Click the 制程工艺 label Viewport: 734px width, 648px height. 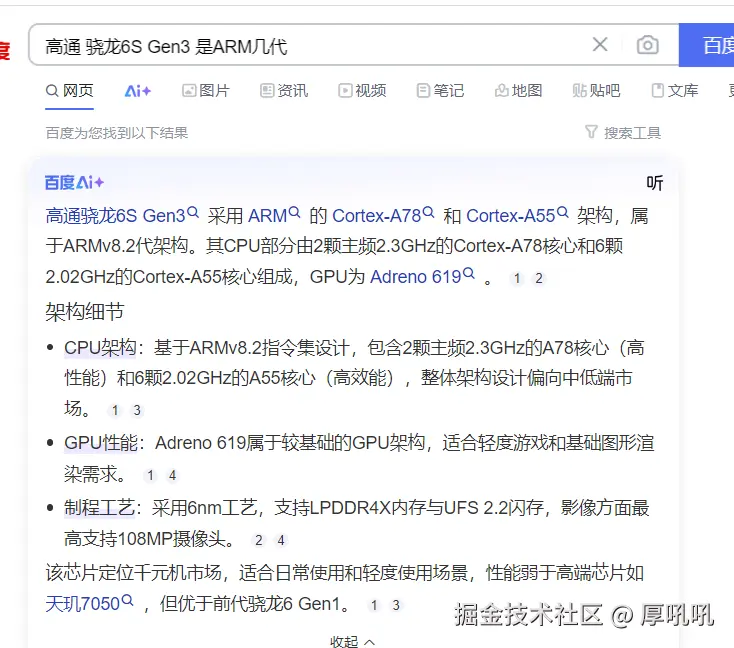click(x=100, y=508)
